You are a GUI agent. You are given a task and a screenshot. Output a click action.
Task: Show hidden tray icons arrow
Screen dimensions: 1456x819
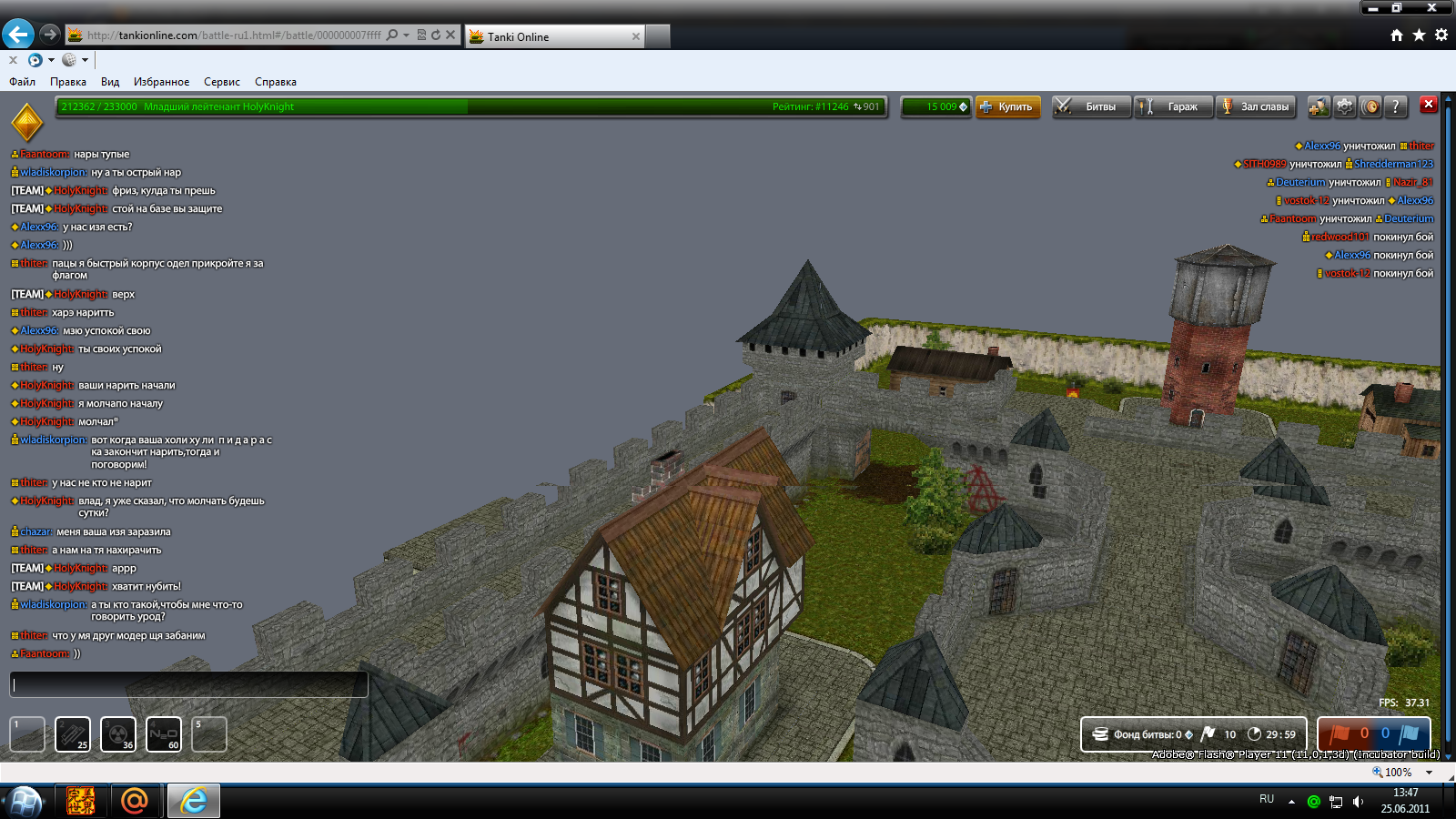(x=1291, y=802)
